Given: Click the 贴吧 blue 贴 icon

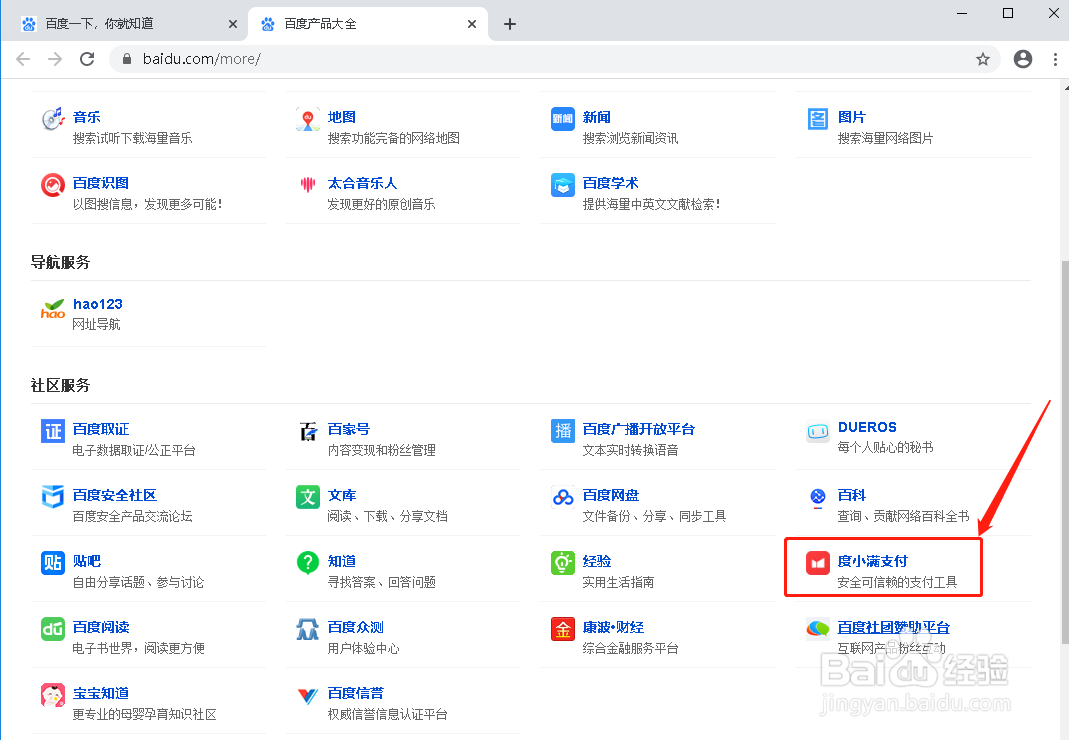Looking at the screenshot, I should [x=52, y=563].
